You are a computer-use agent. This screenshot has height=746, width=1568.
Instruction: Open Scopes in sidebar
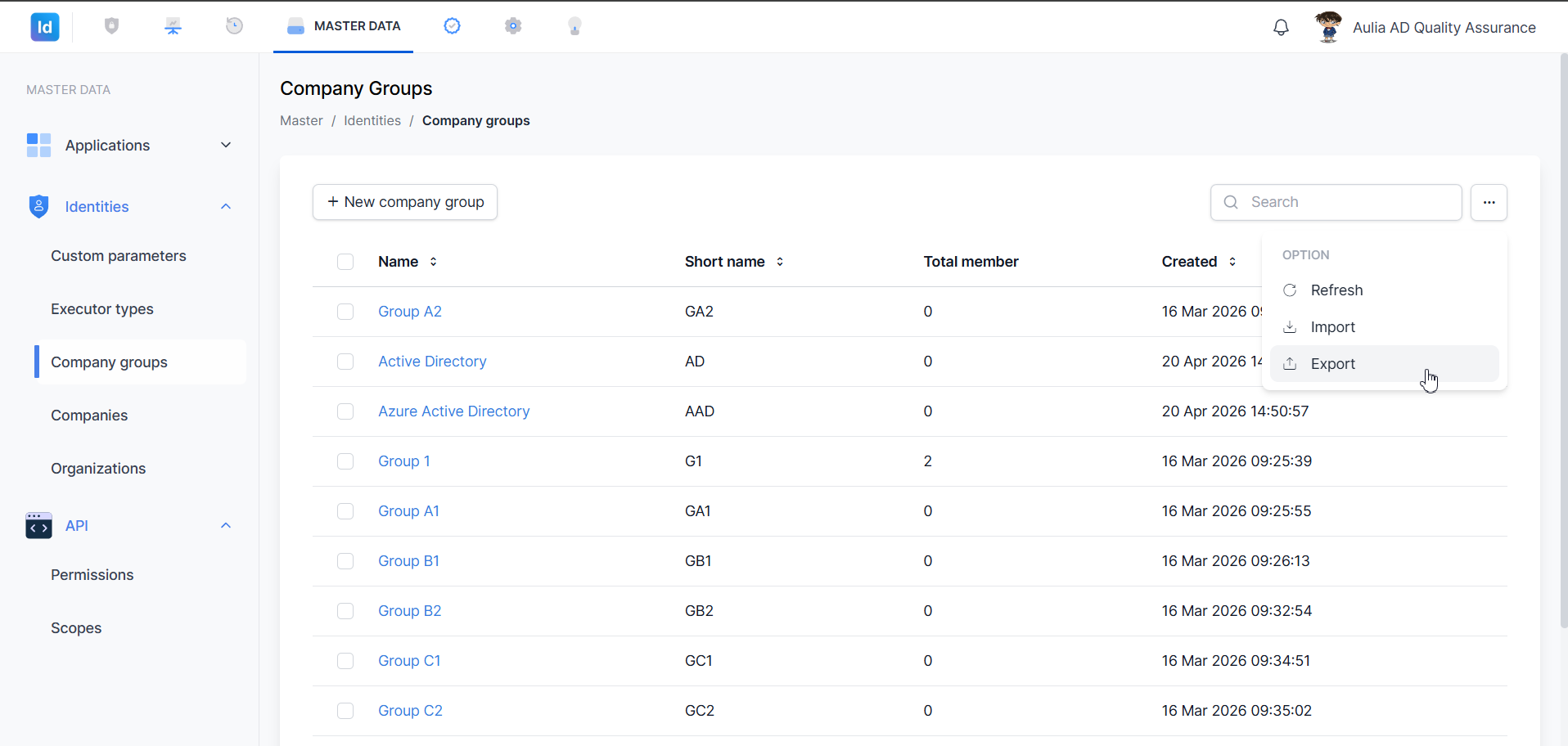coord(76,628)
